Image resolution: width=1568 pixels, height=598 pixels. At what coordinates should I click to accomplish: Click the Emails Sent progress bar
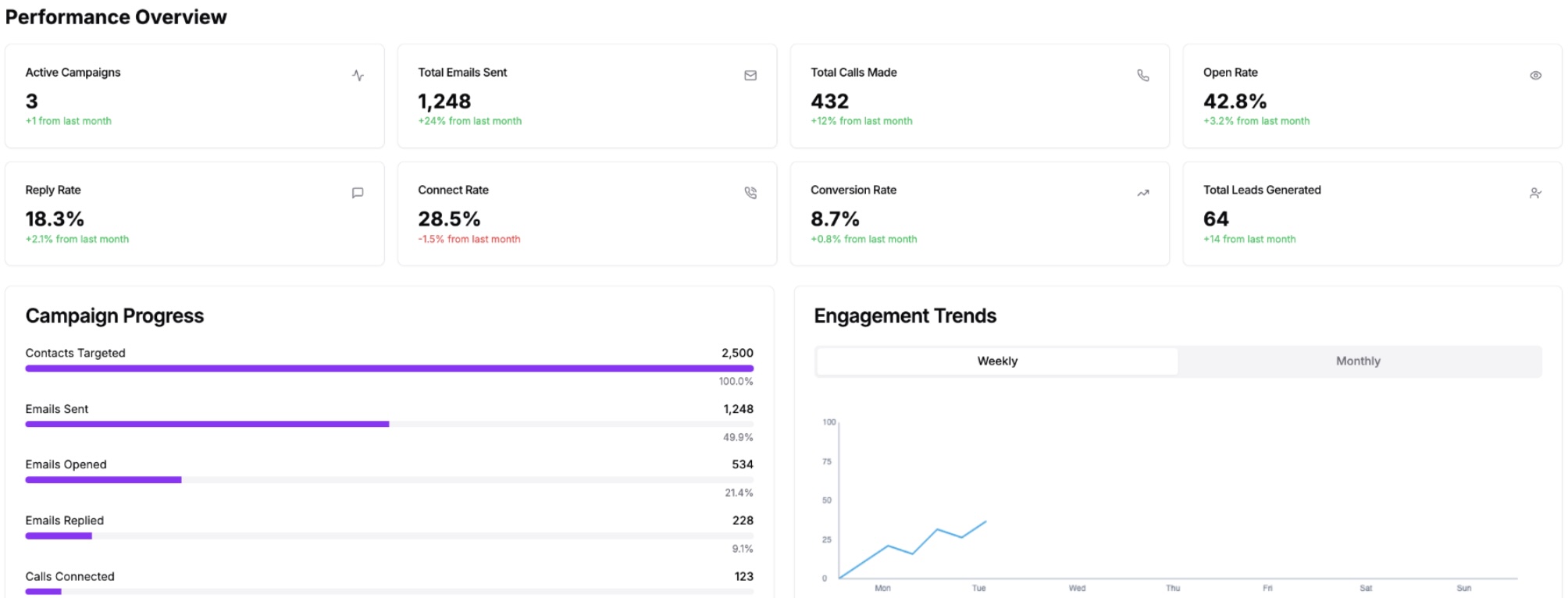[389, 424]
